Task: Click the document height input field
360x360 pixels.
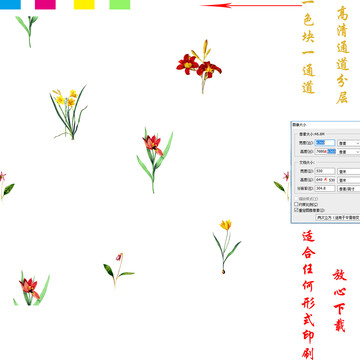Action: 325,180
